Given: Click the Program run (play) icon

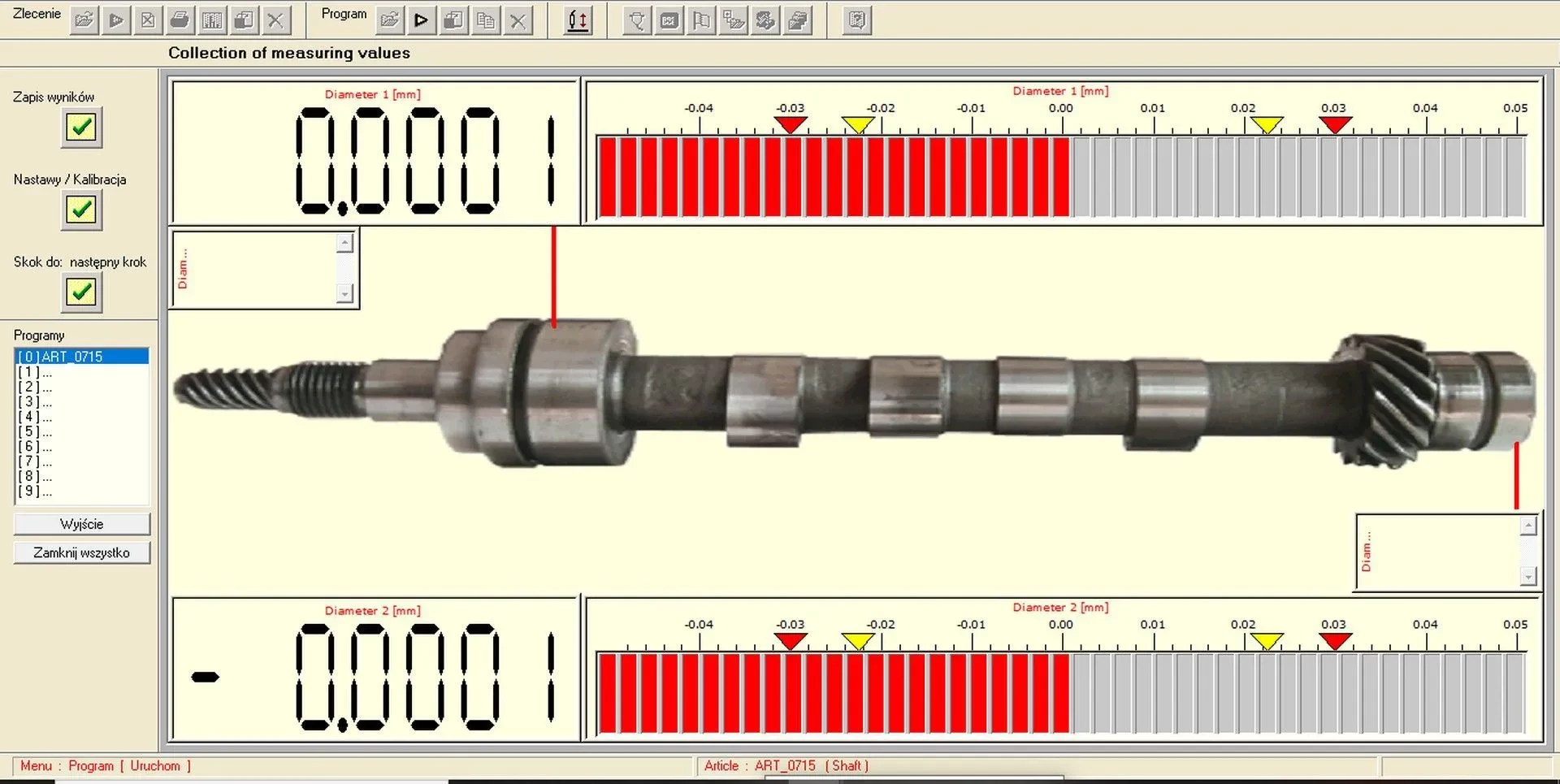Looking at the screenshot, I should pos(421,20).
